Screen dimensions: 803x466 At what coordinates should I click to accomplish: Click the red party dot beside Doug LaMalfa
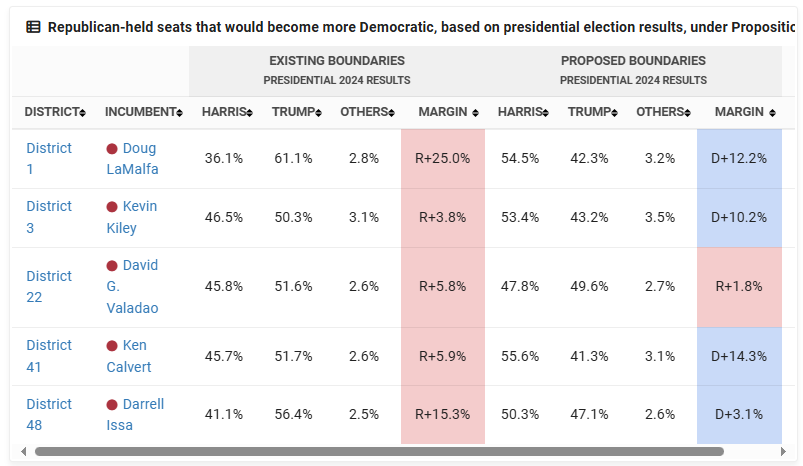(x=112, y=148)
